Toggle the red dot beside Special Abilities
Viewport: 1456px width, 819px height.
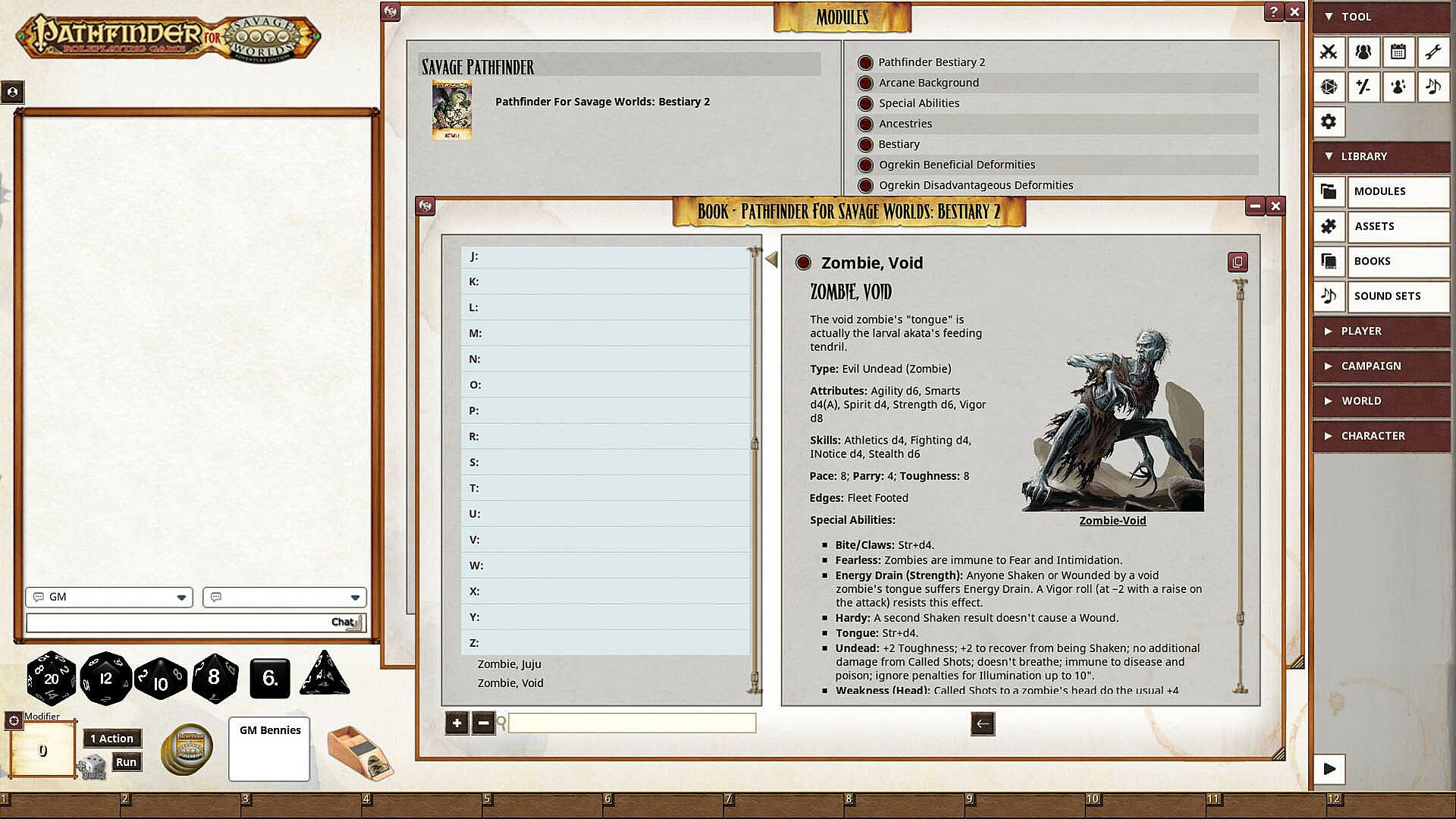[865, 103]
